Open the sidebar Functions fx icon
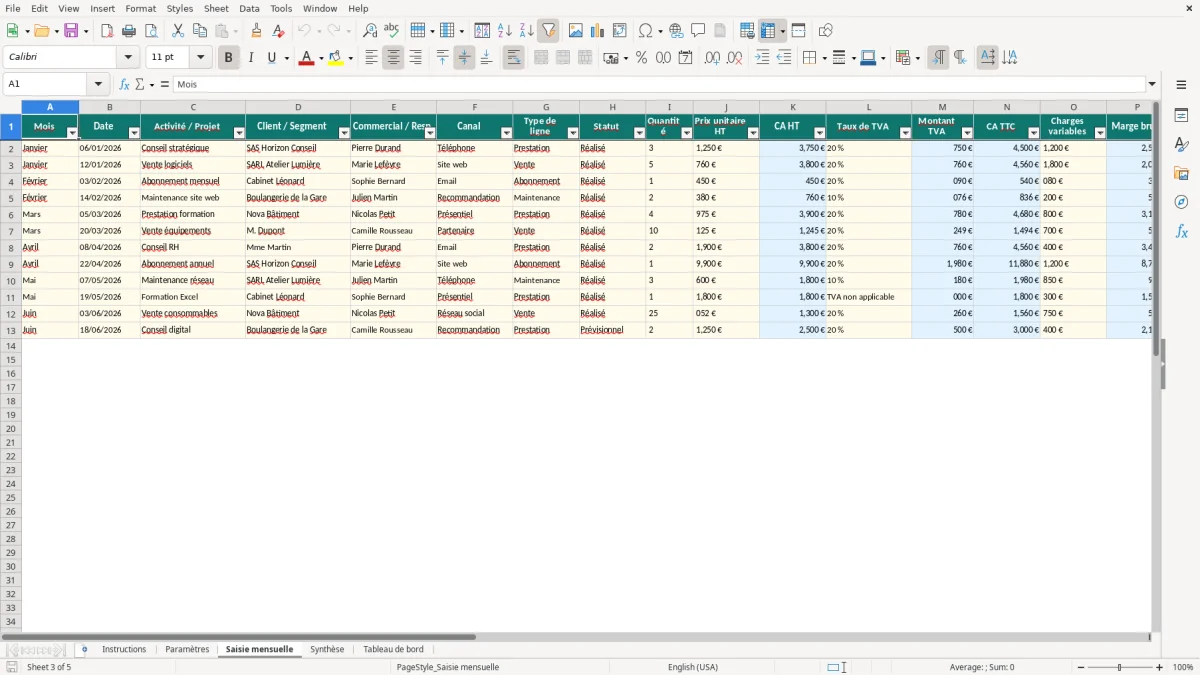 pyautogui.click(x=1181, y=231)
